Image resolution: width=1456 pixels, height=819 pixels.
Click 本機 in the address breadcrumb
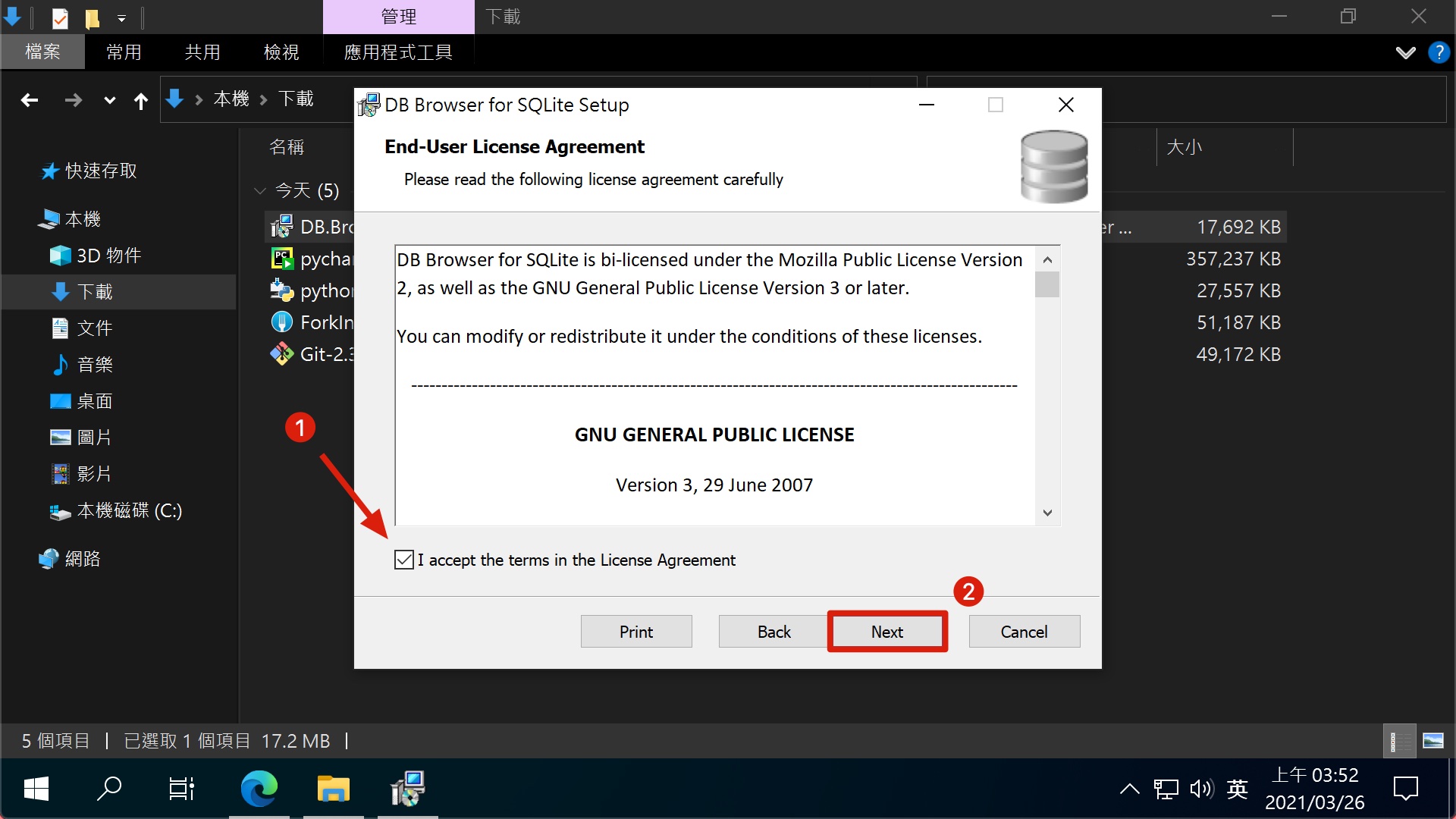(x=231, y=99)
